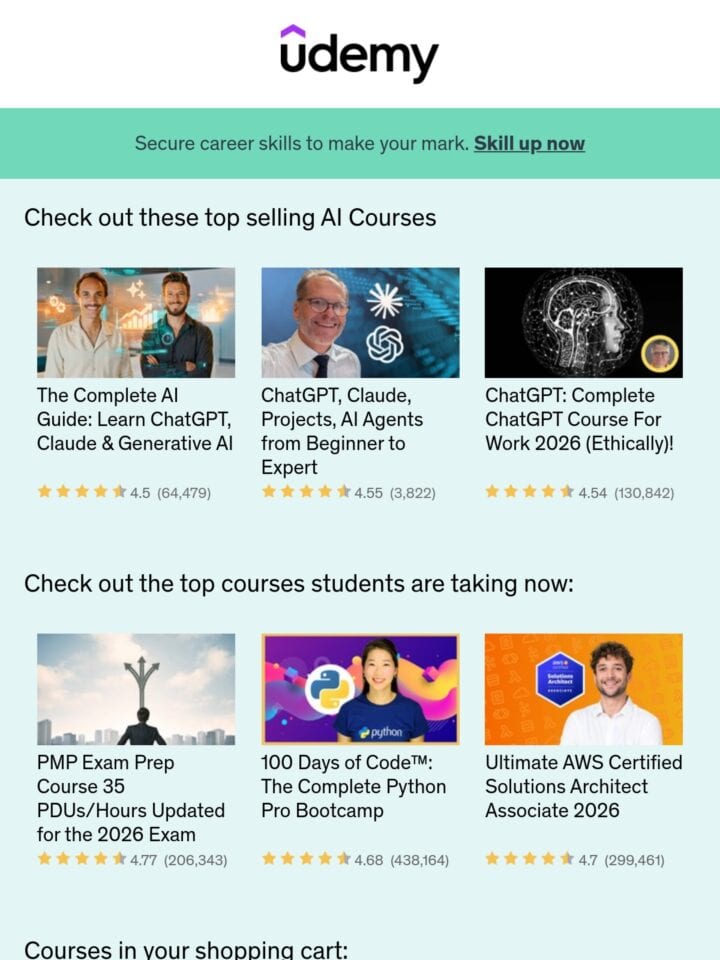The image size is (720, 960).
Task: Click ChatGPT, Claude, Projects, AI Agents title
Action: pyautogui.click(x=342, y=431)
